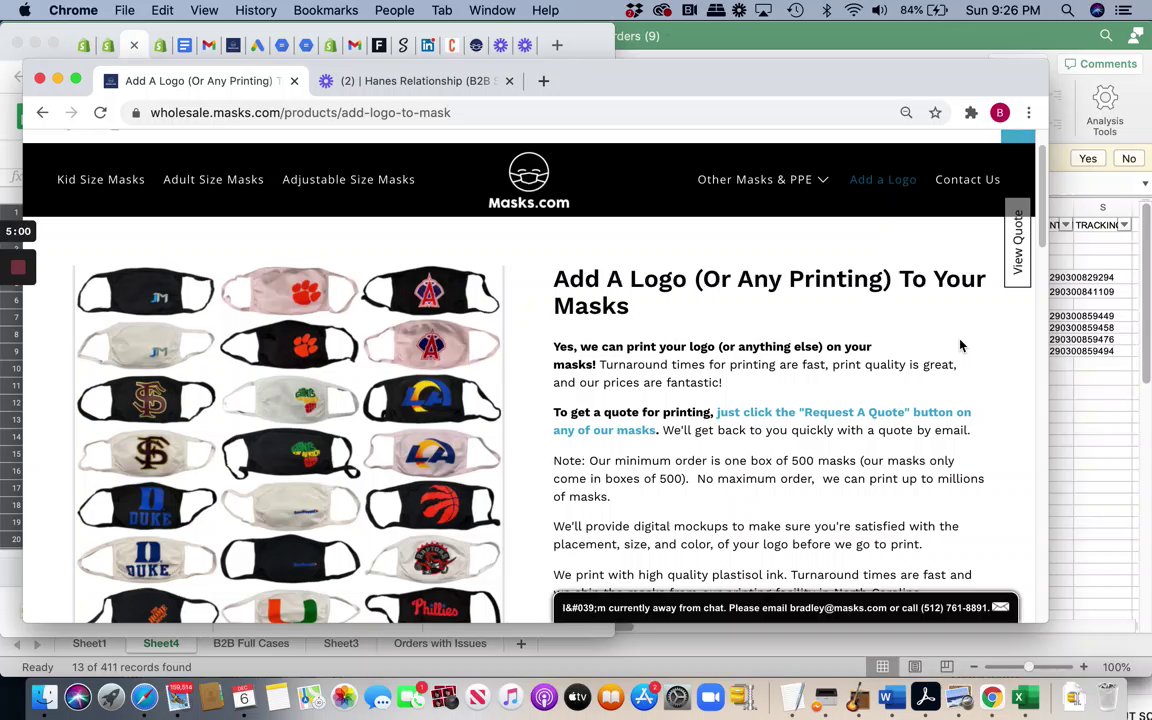The image size is (1152, 720).
Task: Switch Excel to Normal view
Action: pyautogui.click(x=882, y=666)
